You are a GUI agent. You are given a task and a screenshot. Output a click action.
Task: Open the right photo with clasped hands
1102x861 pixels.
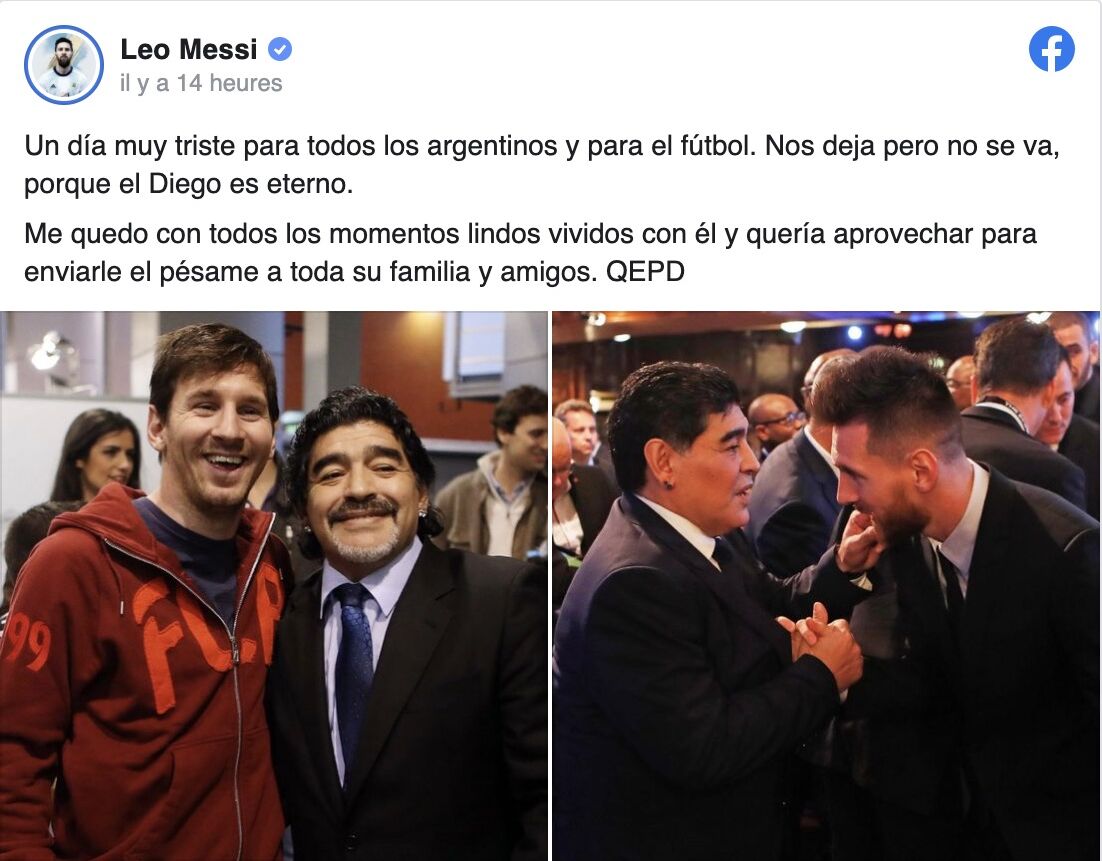826,586
